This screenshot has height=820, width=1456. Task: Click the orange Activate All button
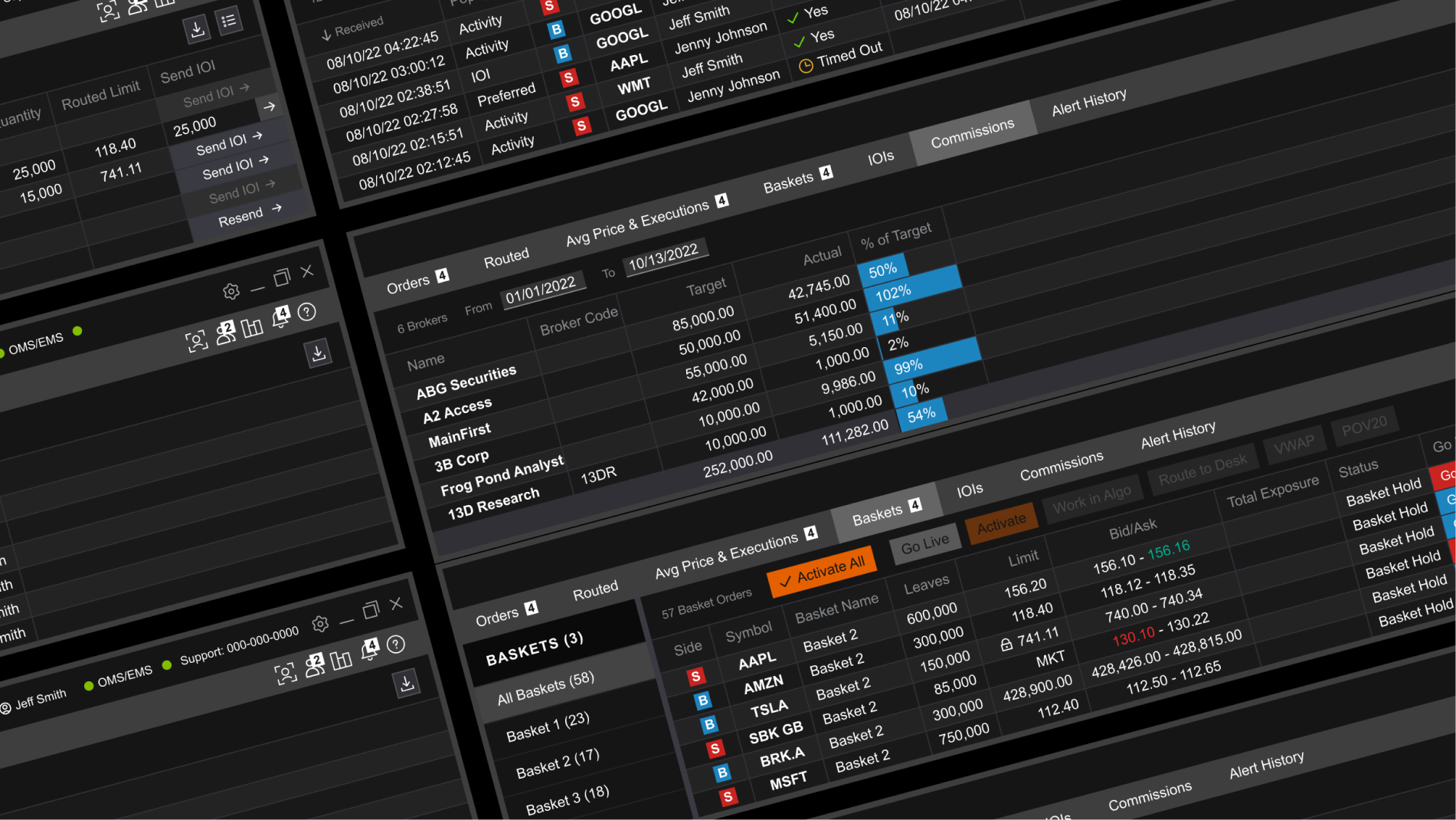pos(823,572)
